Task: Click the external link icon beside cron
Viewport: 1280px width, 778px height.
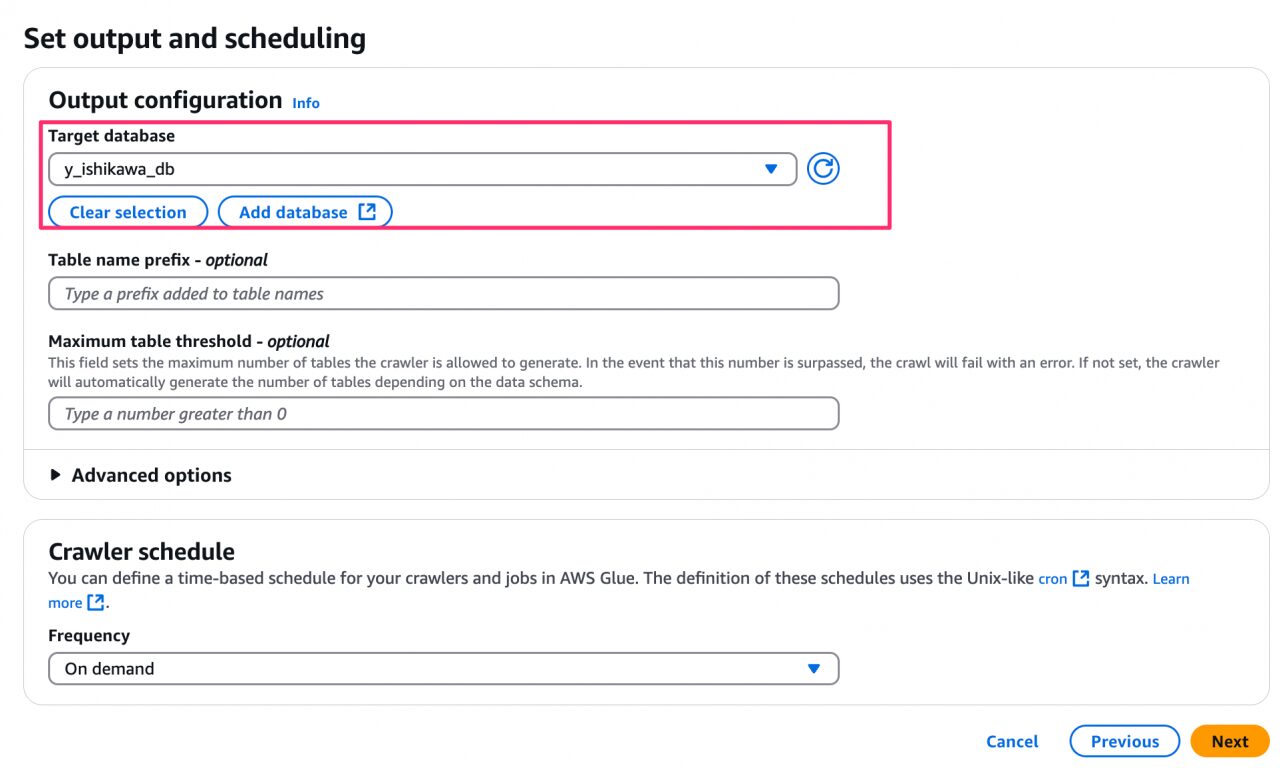Action: click(x=1081, y=578)
